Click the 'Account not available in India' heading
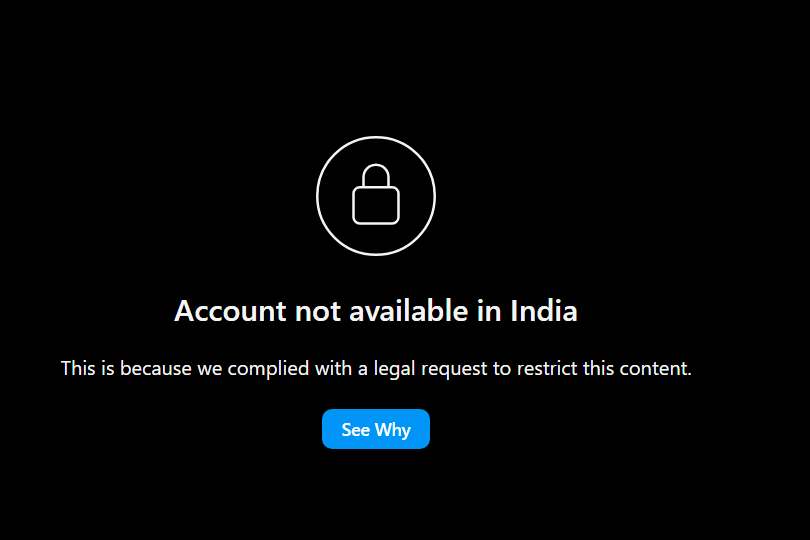The image size is (810, 540). [x=376, y=311]
